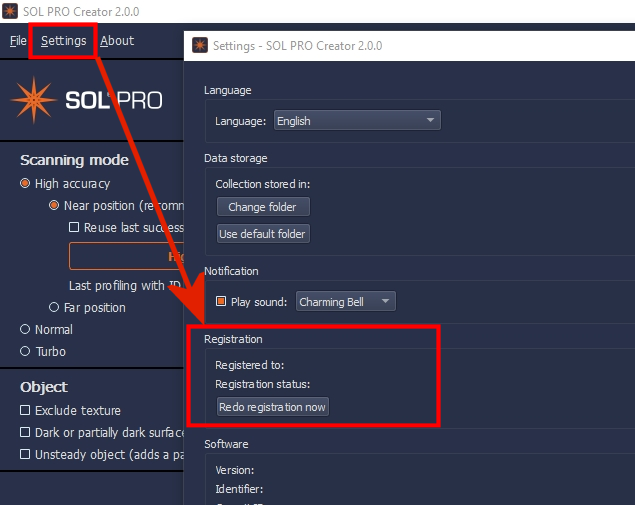Open the Language dropdown set to English
Viewport: 635px width, 505px height.
[357, 120]
